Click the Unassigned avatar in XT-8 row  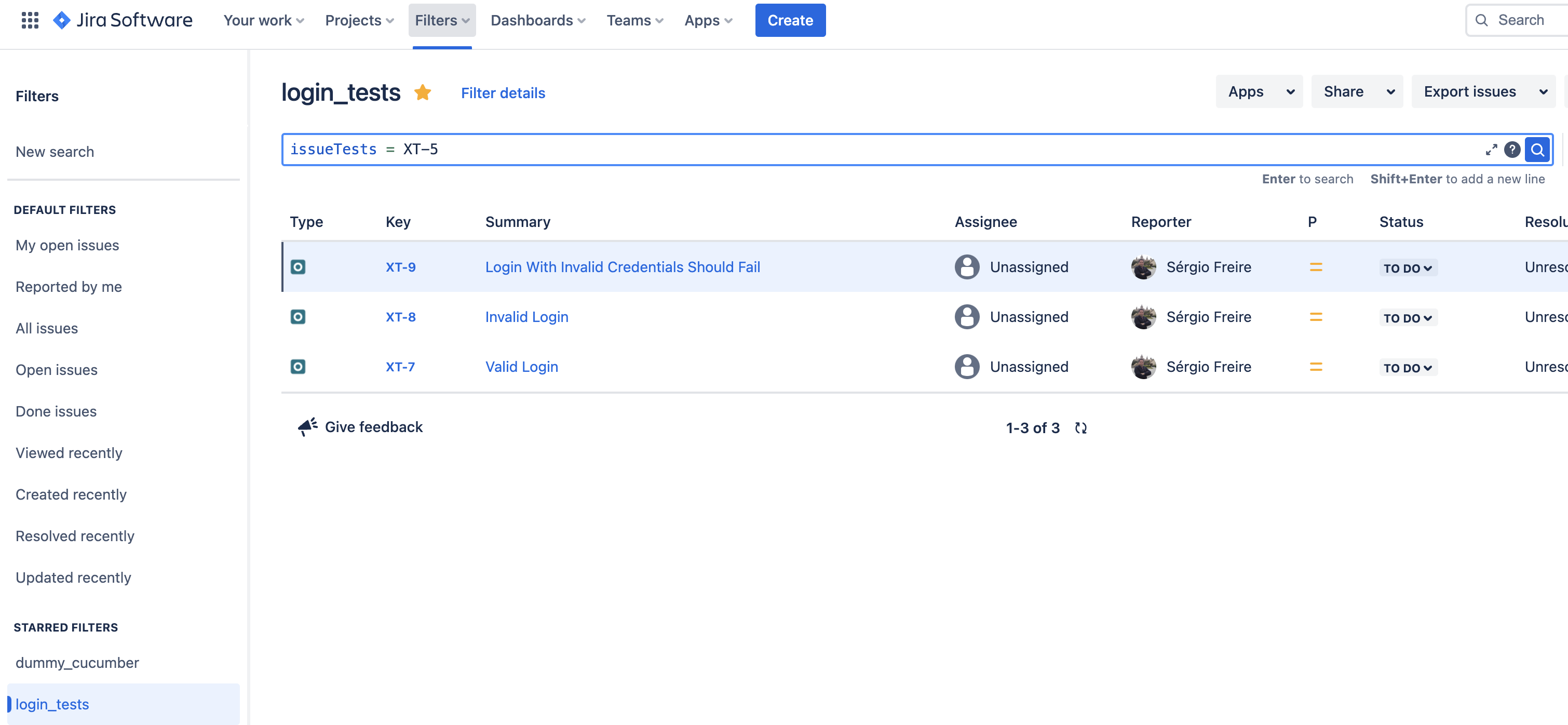(967, 317)
